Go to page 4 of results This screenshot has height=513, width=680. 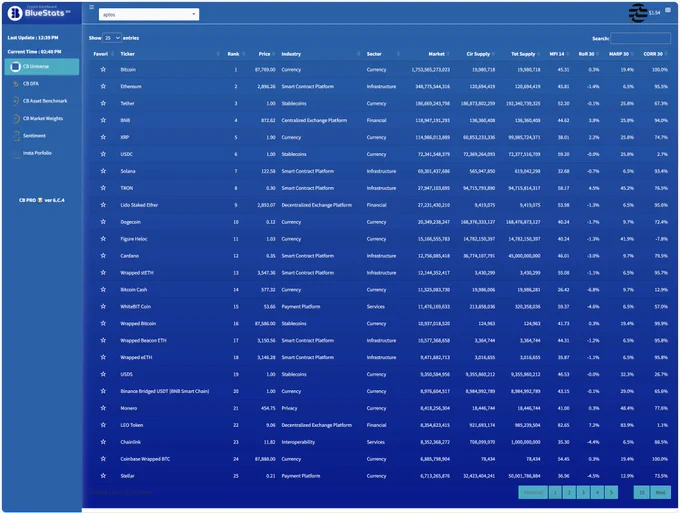click(597, 492)
